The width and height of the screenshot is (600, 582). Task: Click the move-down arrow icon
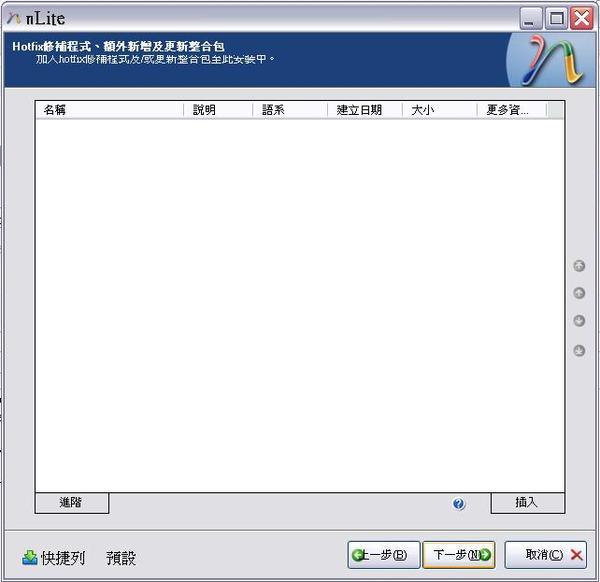579,321
